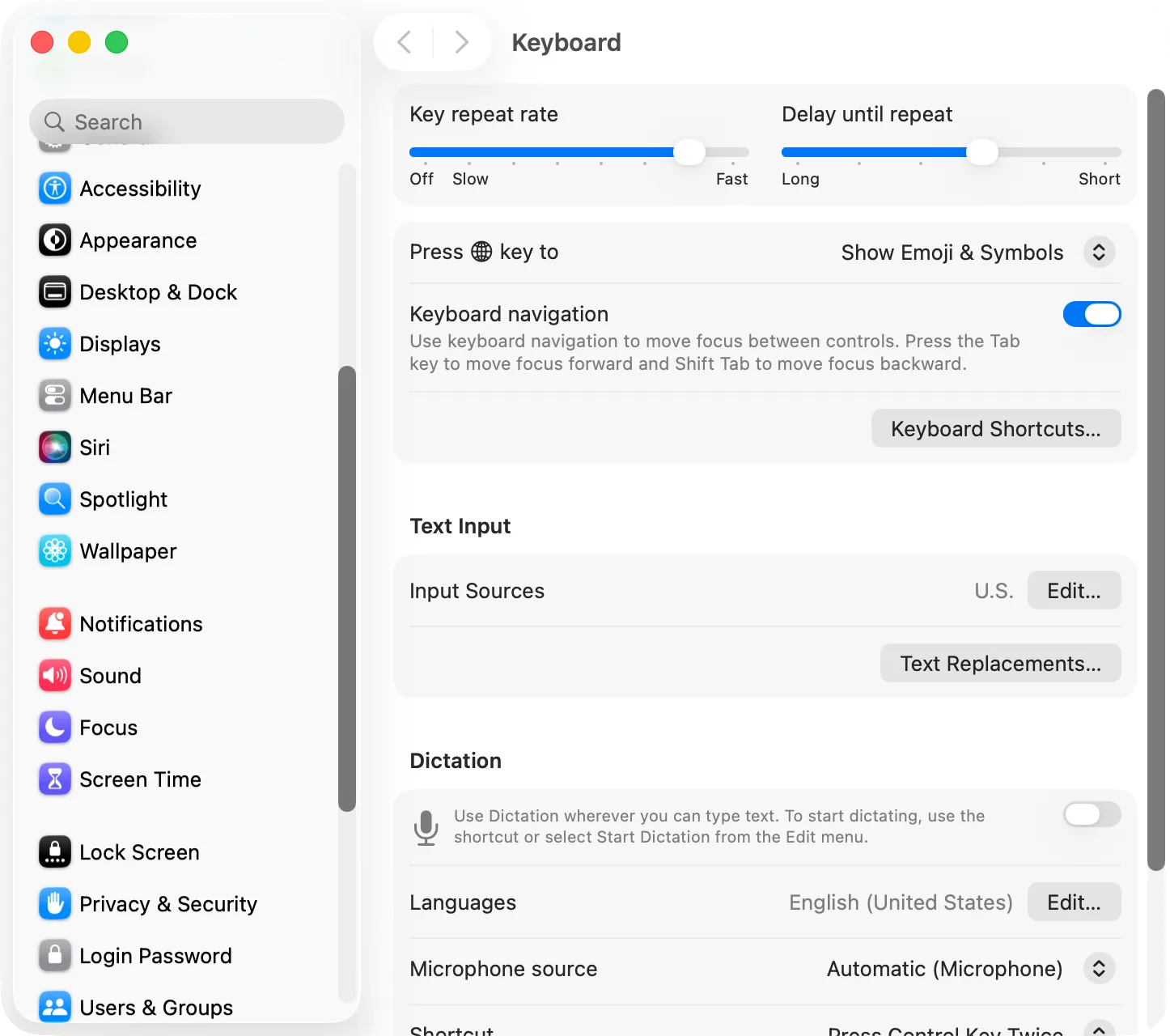Click Edit next to Input Sources
The image size is (1170, 1036).
coord(1074,590)
